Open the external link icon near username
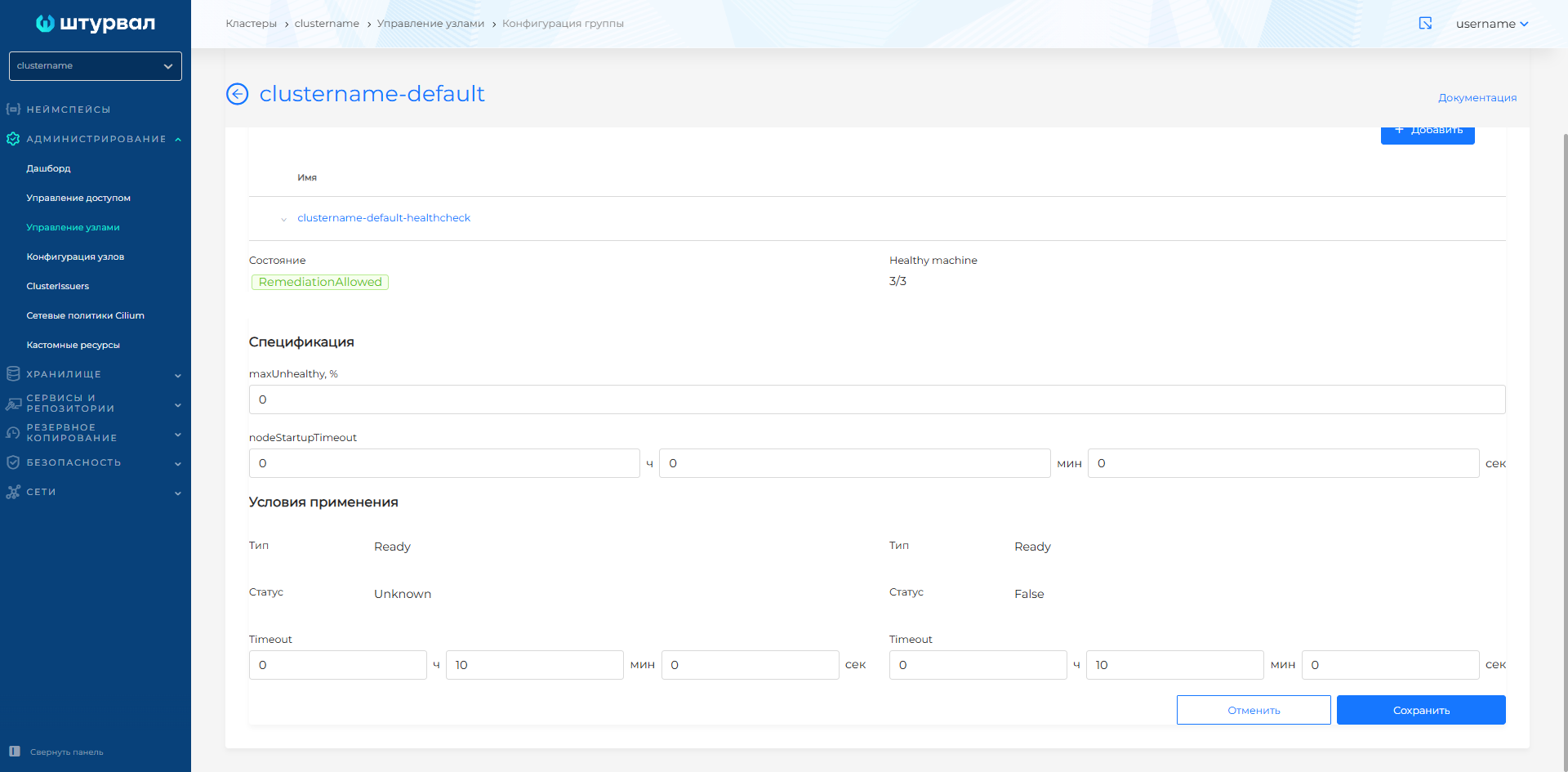 point(1425,23)
